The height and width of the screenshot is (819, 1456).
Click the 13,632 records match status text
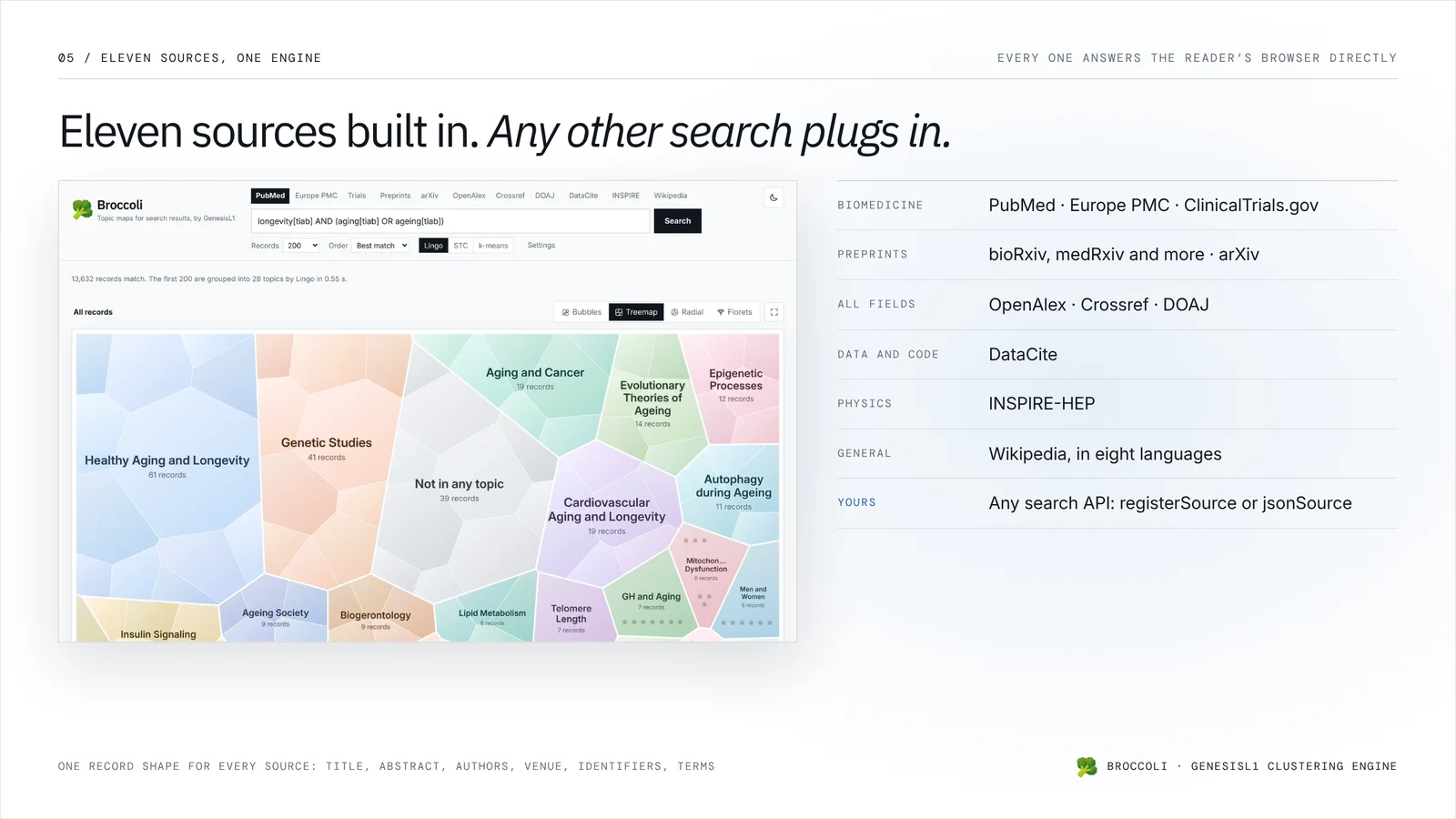[x=208, y=279]
